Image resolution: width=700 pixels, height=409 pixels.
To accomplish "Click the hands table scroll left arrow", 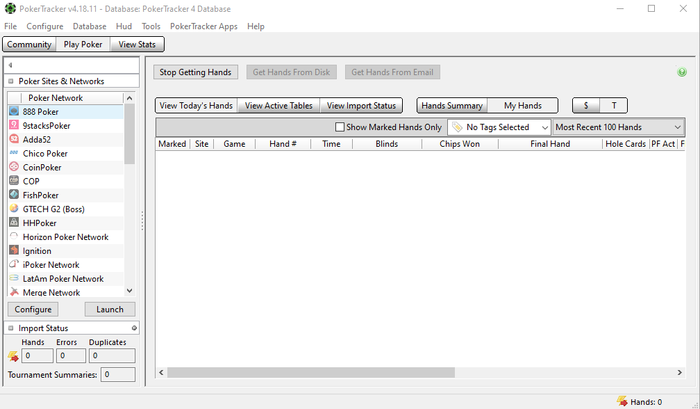I will coord(161,372).
